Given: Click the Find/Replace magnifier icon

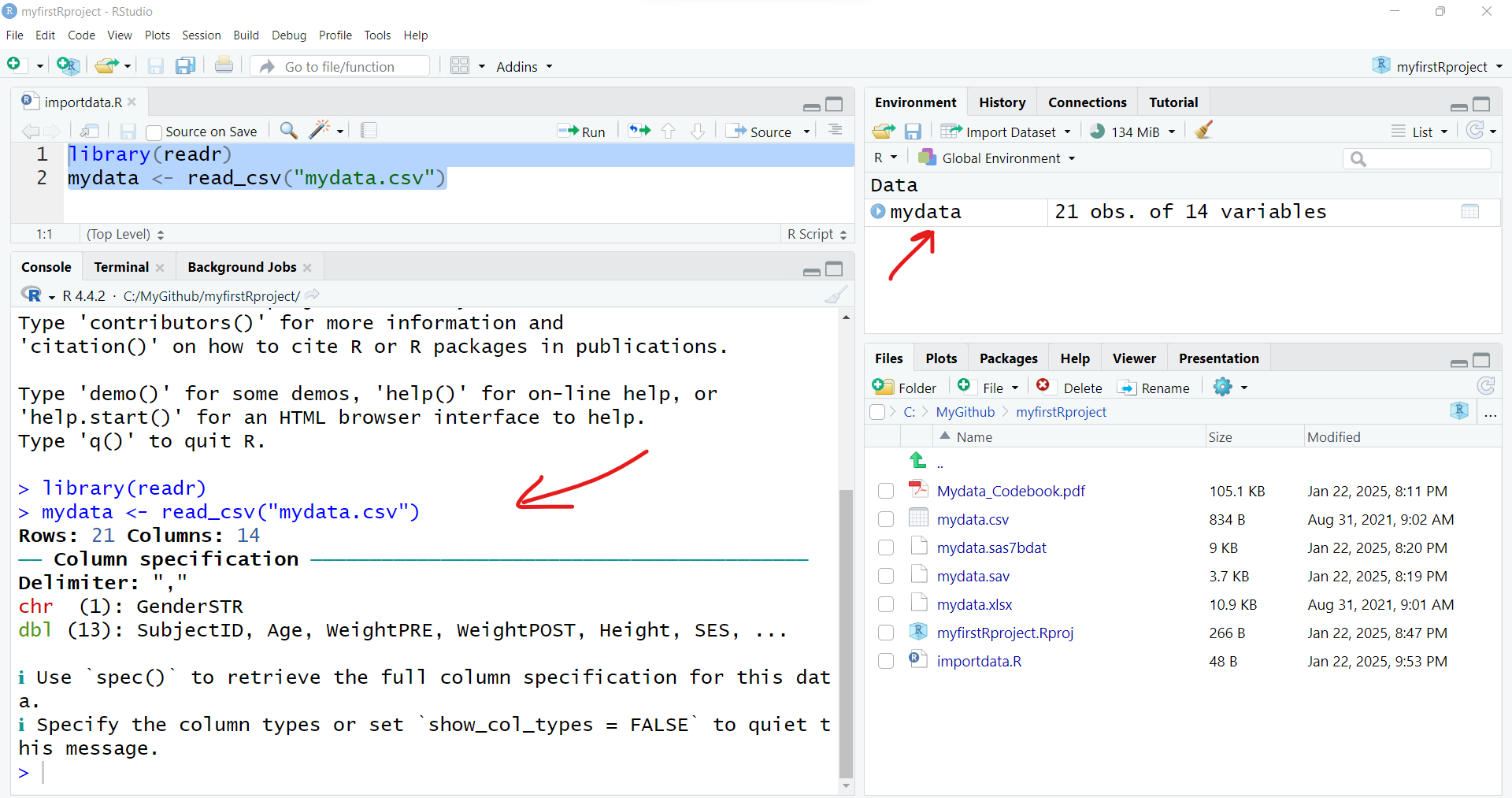Looking at the screenshot, I should click(289, 131).
